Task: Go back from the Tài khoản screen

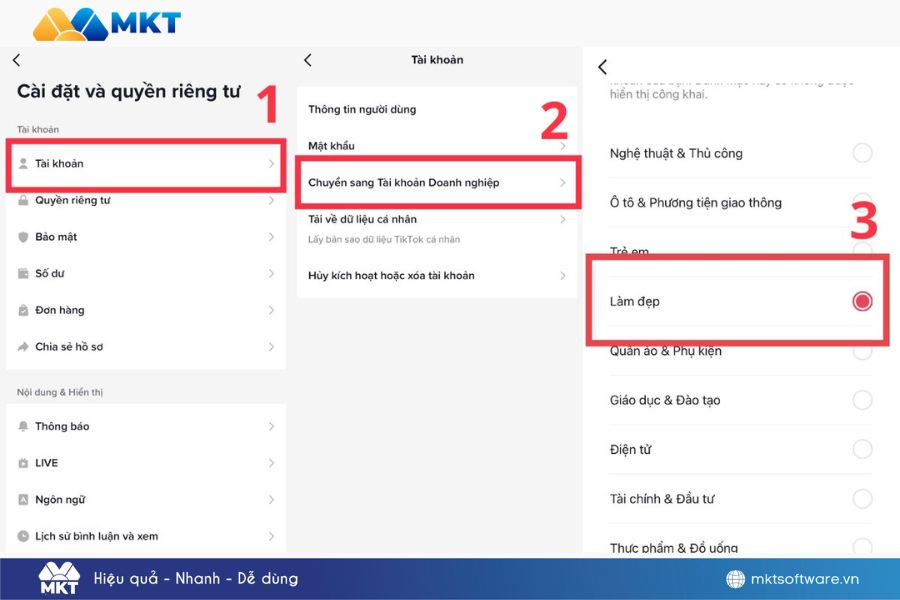Action: (x=307, y=60)
